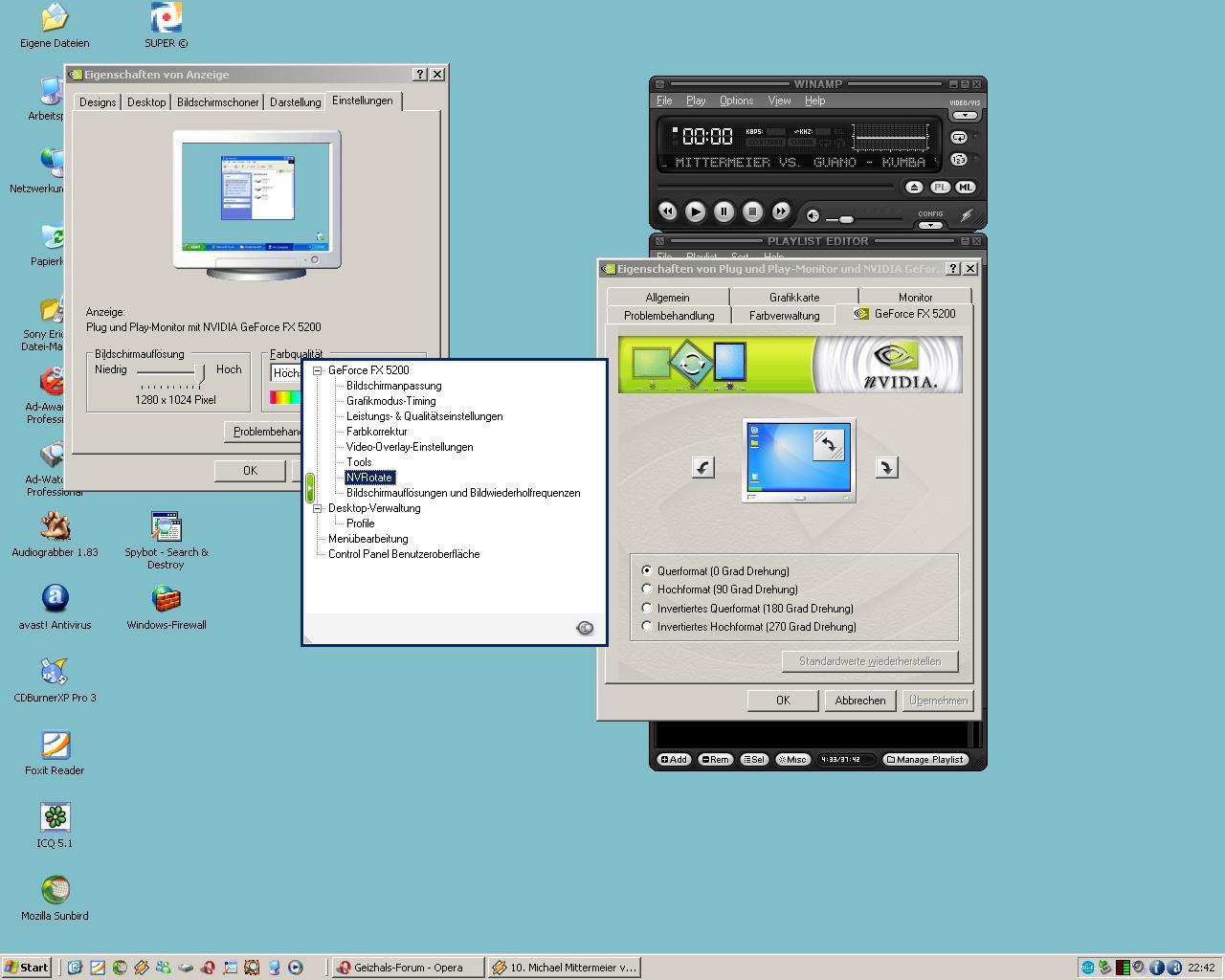Click playlist Misc button
The height and width of the screenshot is (980, 1225).
coord(792,759)
